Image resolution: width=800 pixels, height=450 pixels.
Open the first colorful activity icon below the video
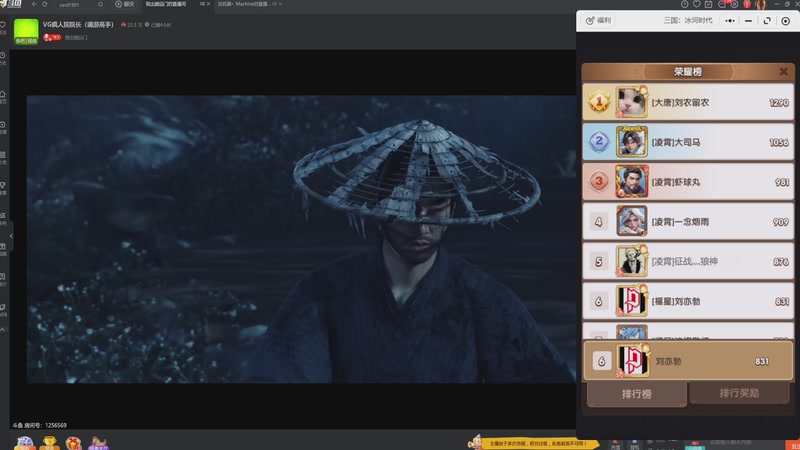(24, 443)
